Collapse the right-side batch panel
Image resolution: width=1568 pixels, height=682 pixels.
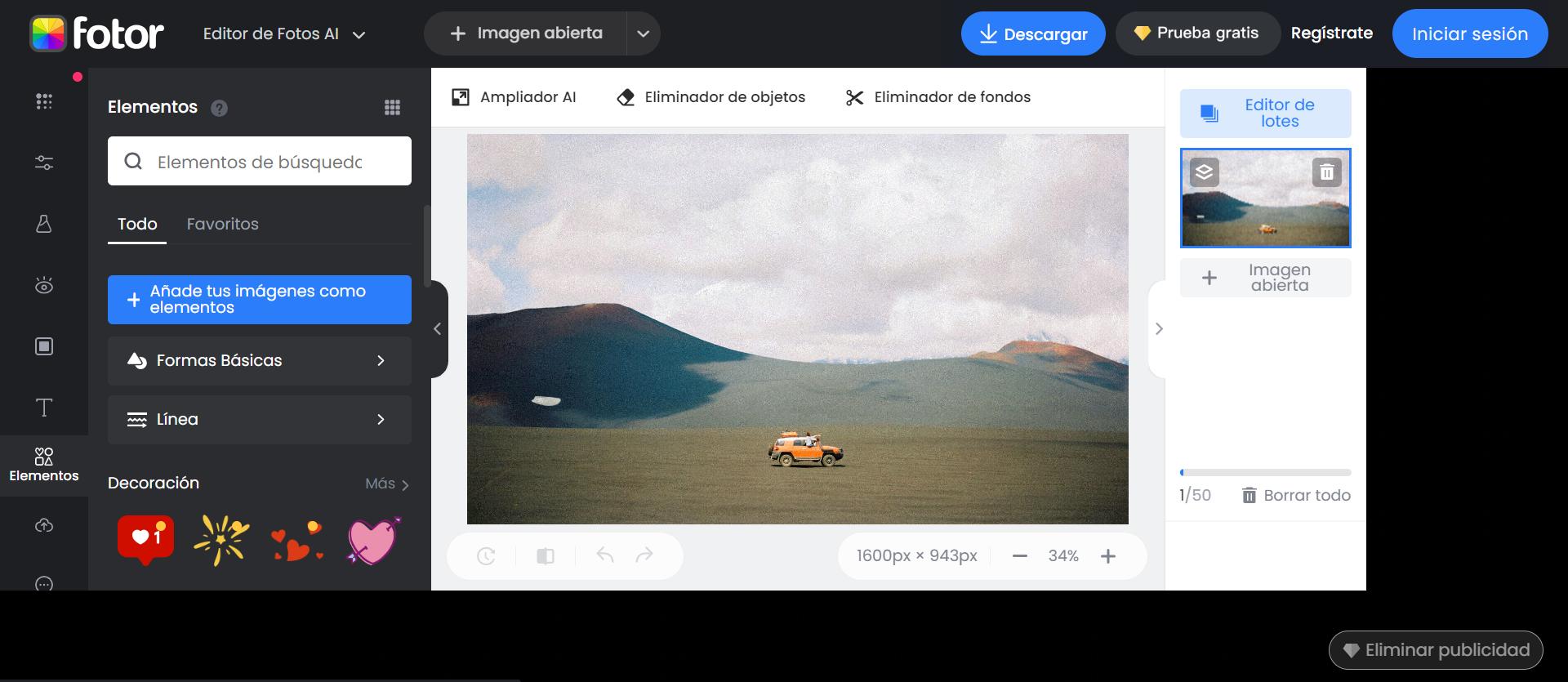pos(1157,329)
